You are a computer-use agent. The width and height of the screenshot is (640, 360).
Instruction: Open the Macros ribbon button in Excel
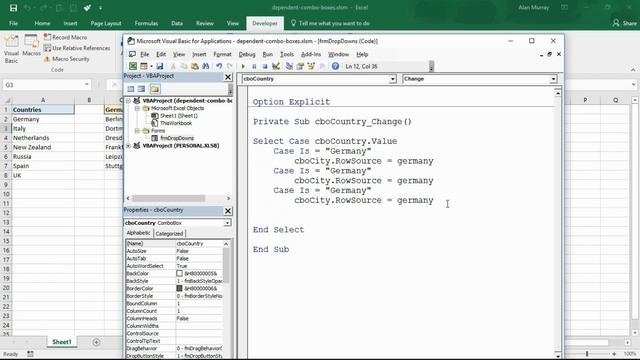point(31,46)
